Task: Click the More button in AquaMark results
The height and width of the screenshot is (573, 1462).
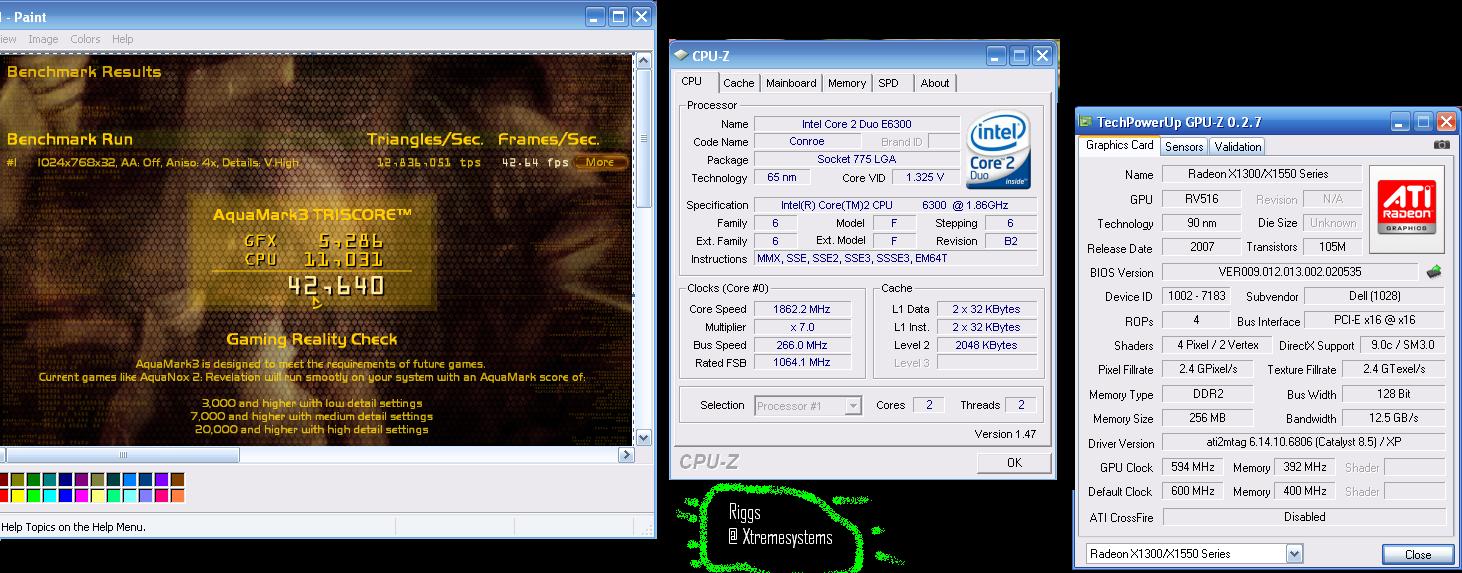Action: tap(600, 162)
